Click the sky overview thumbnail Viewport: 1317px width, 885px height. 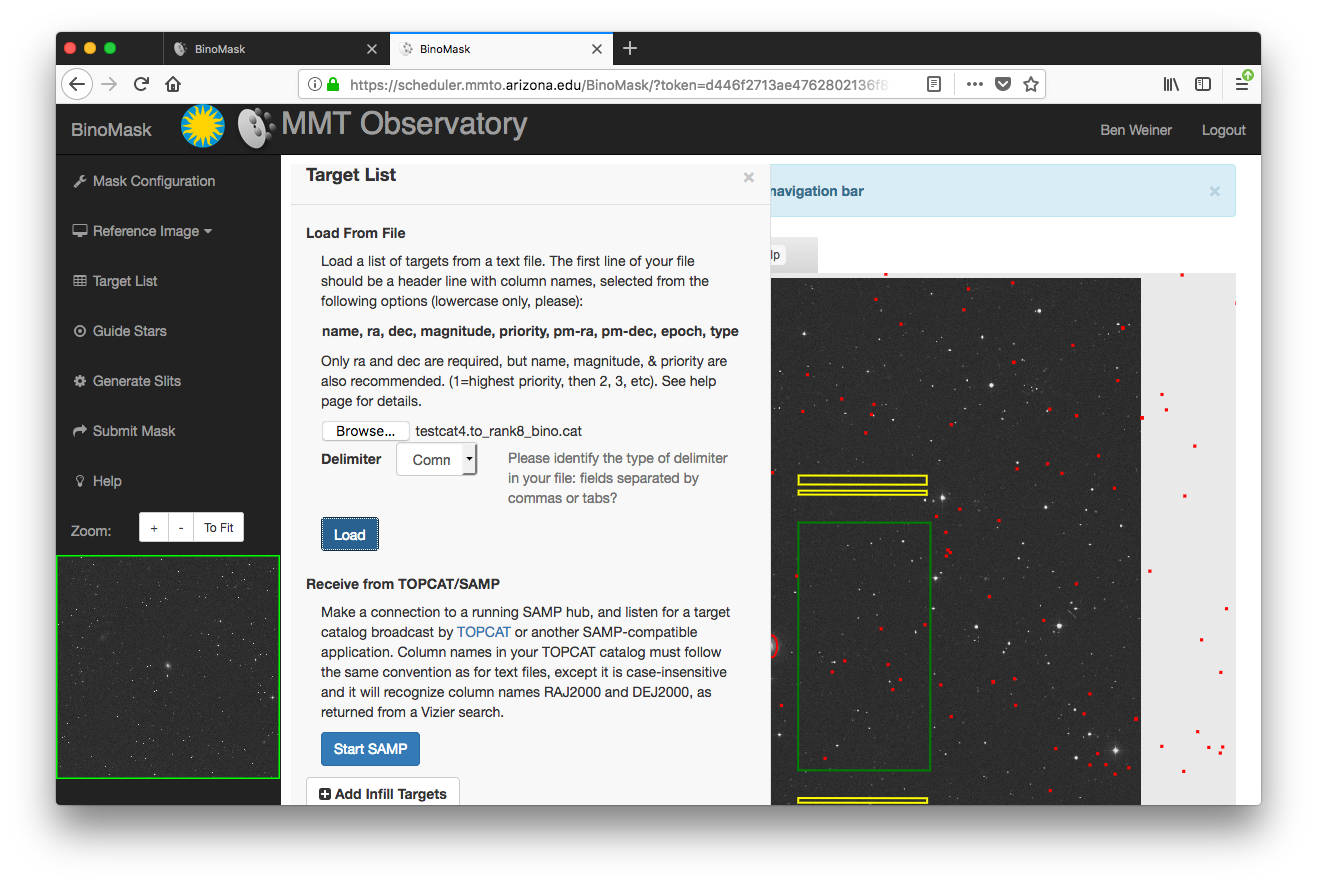(x=168, y=667)
